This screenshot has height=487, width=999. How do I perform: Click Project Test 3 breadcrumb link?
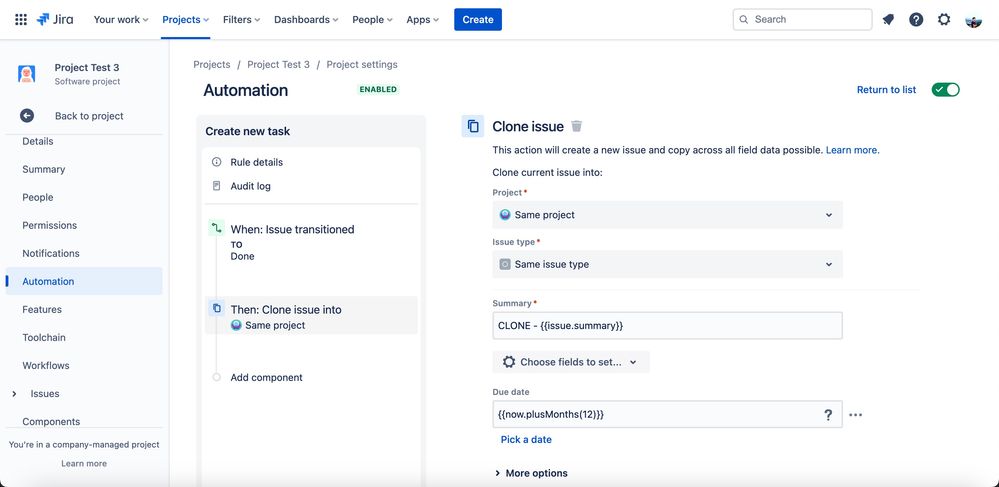tap(278, 64)
